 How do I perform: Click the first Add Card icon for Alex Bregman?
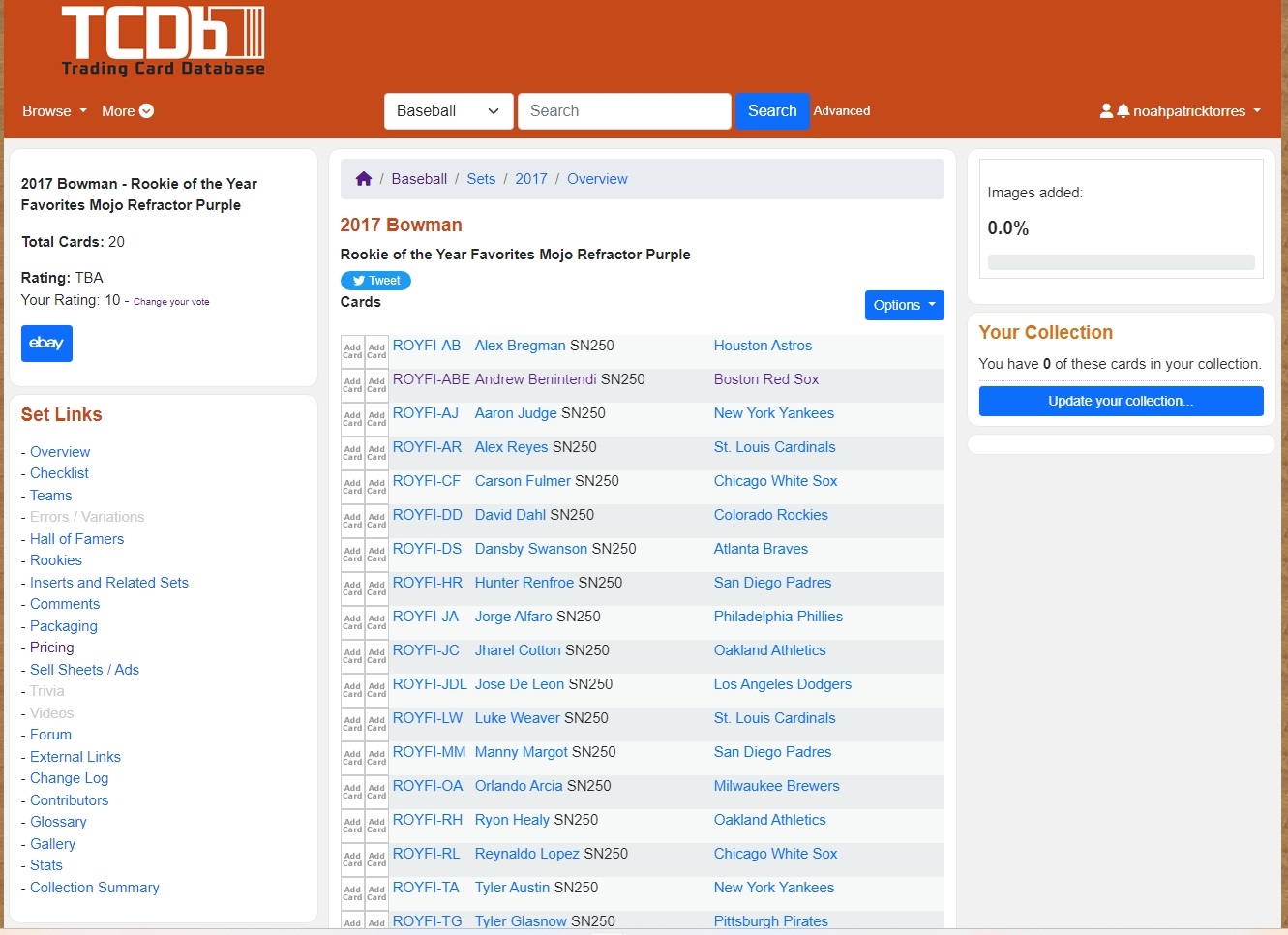coord(352,351)
